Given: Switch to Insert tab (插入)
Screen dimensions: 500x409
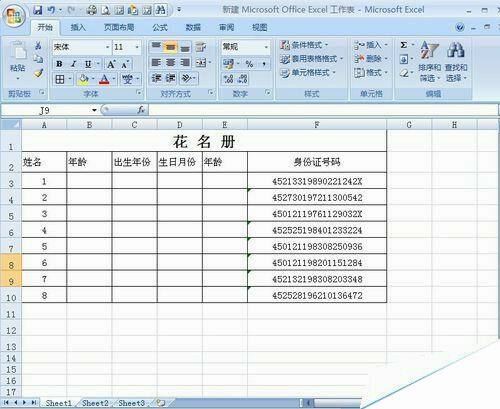Looking at the screenshot, I should point(78,28).
